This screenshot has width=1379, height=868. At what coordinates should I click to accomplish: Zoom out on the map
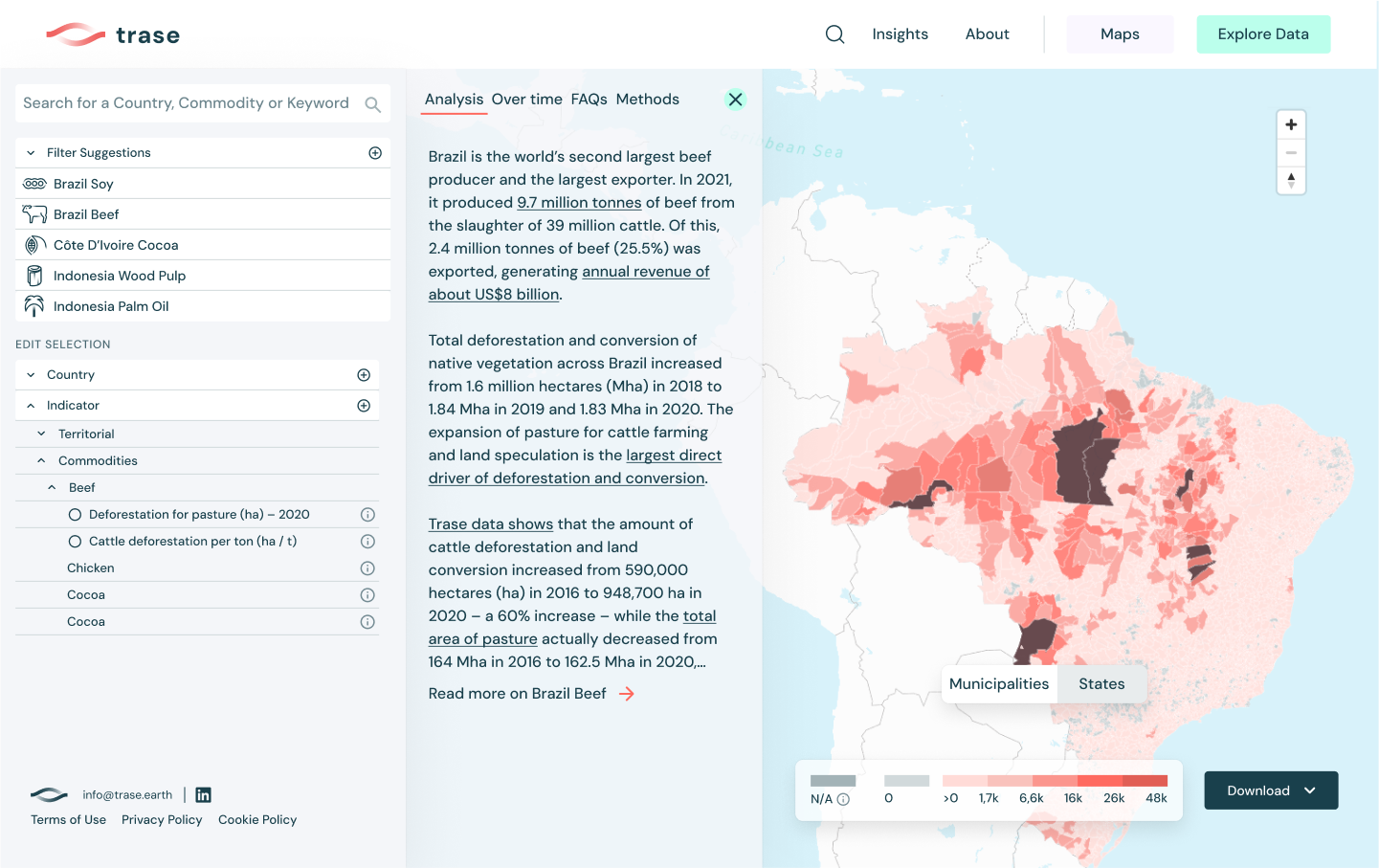click(x=1291, y=153)
